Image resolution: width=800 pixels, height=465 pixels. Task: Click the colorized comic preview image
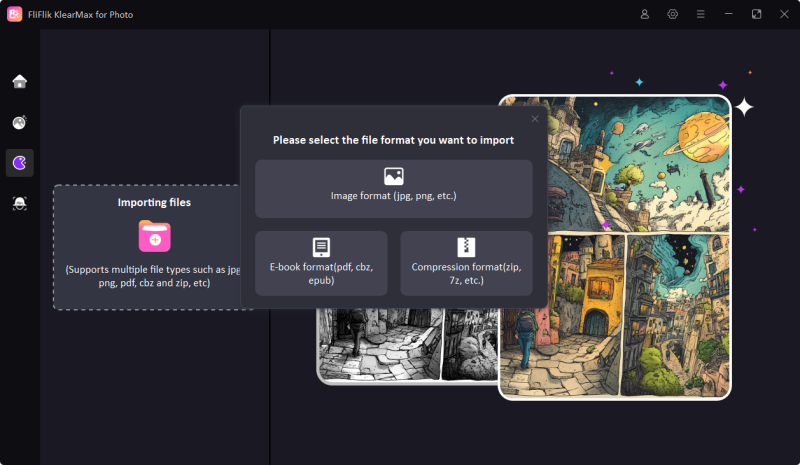click(x=615, y=247)
